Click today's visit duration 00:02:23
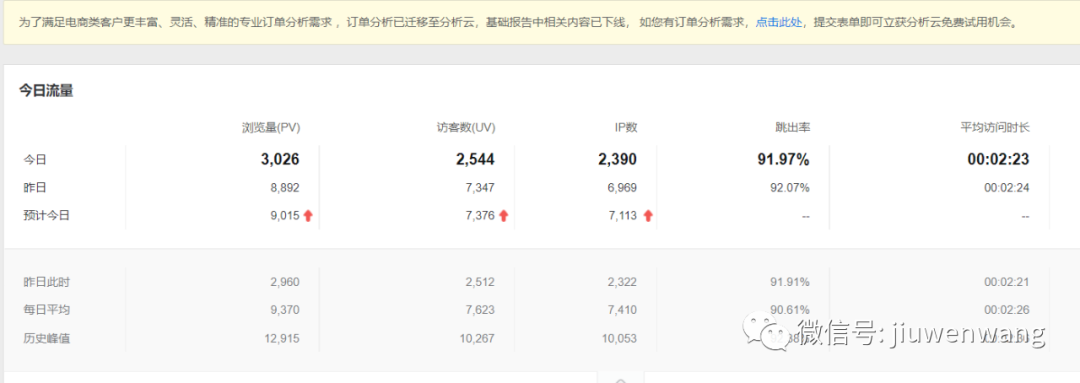1080x383 pixels. point(999,159)
